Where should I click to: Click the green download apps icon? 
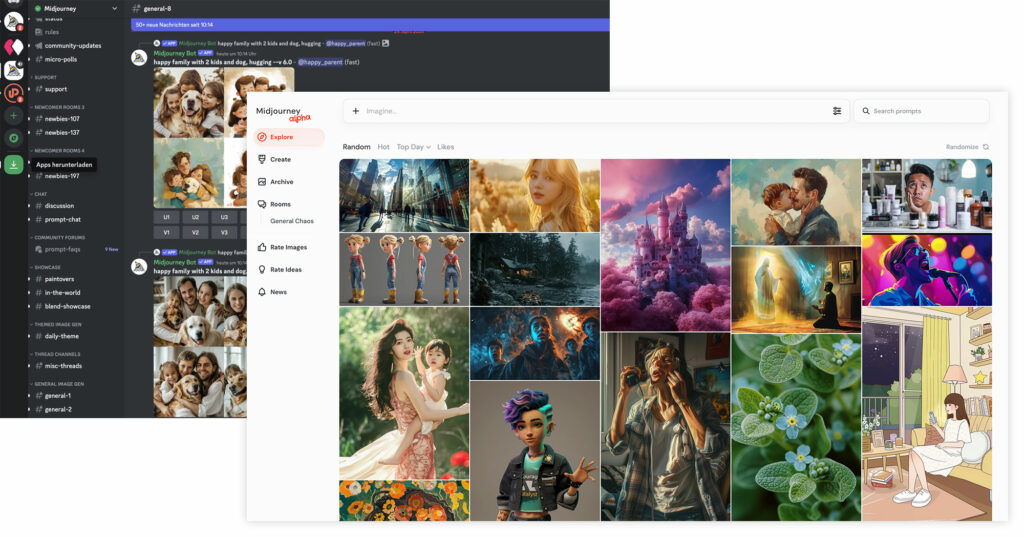(13, 165)
